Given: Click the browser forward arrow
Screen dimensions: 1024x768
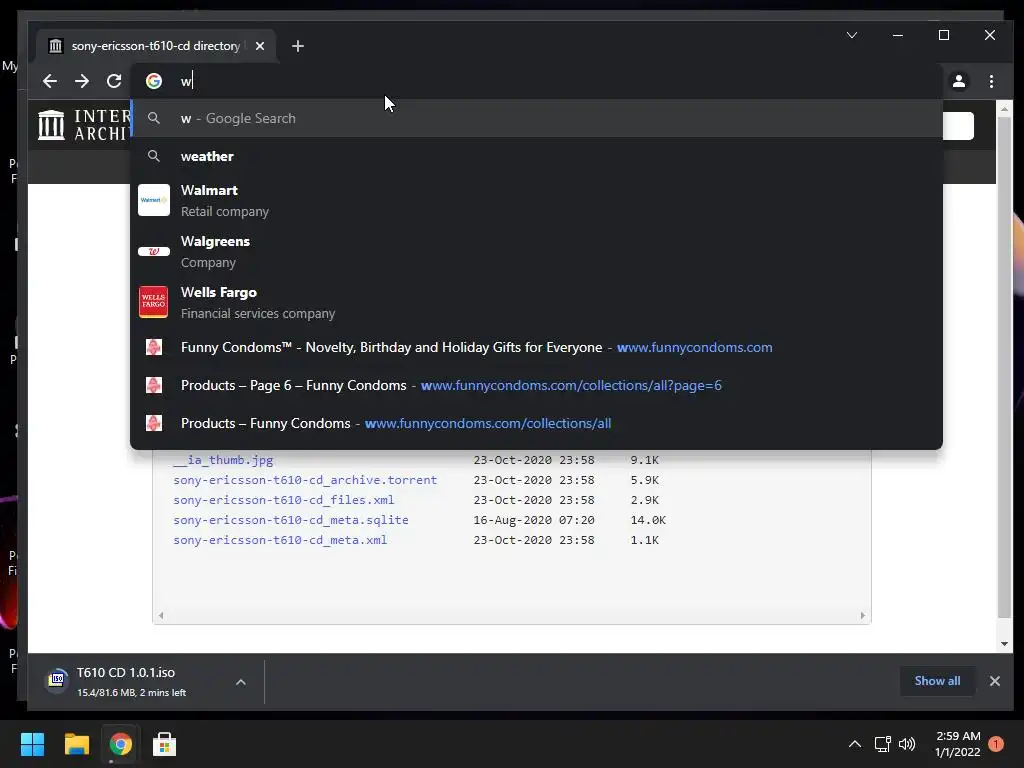Looking at the screenshot, I should coord(82,81).
